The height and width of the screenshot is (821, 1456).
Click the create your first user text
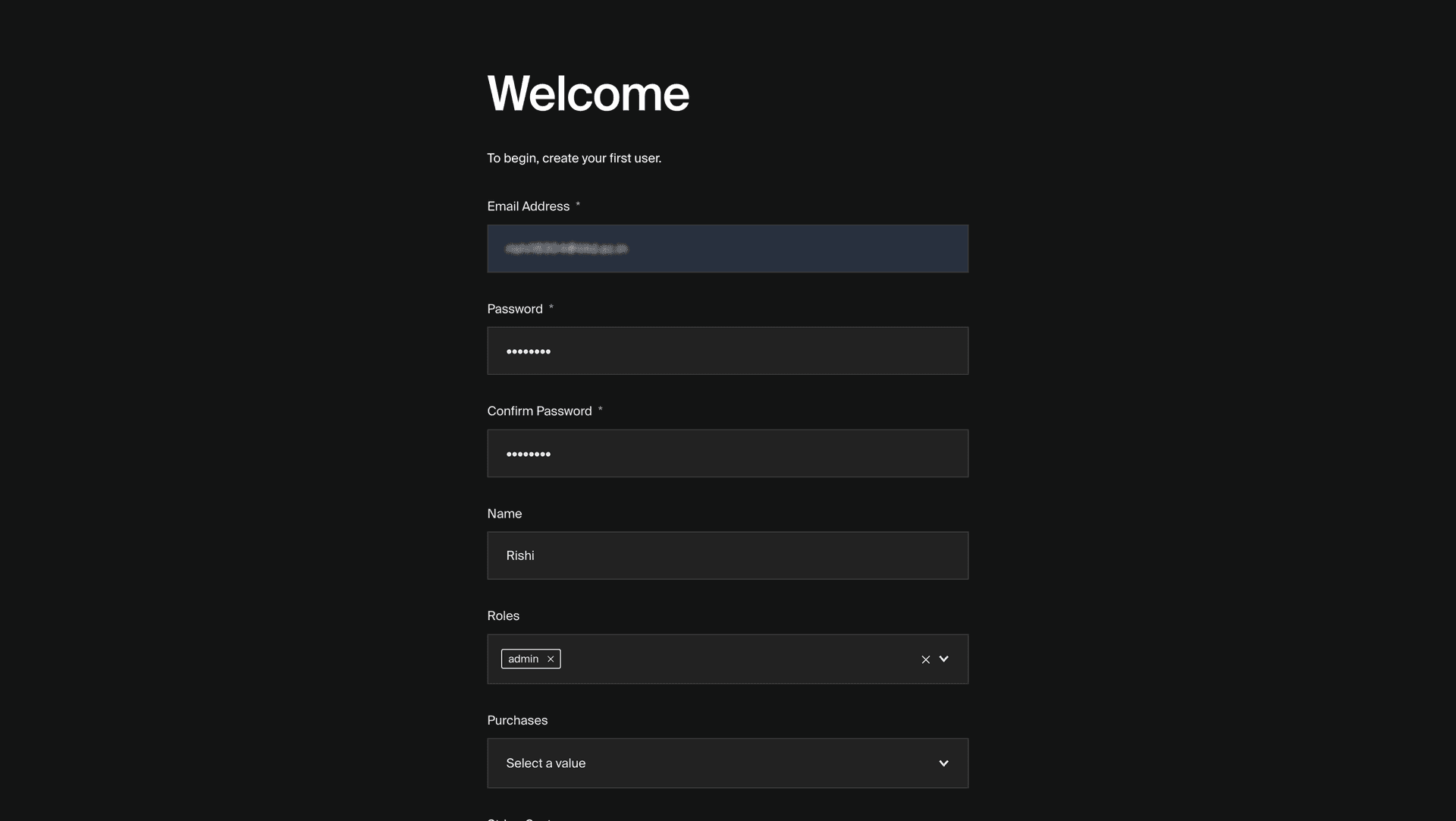coord(574,158)
